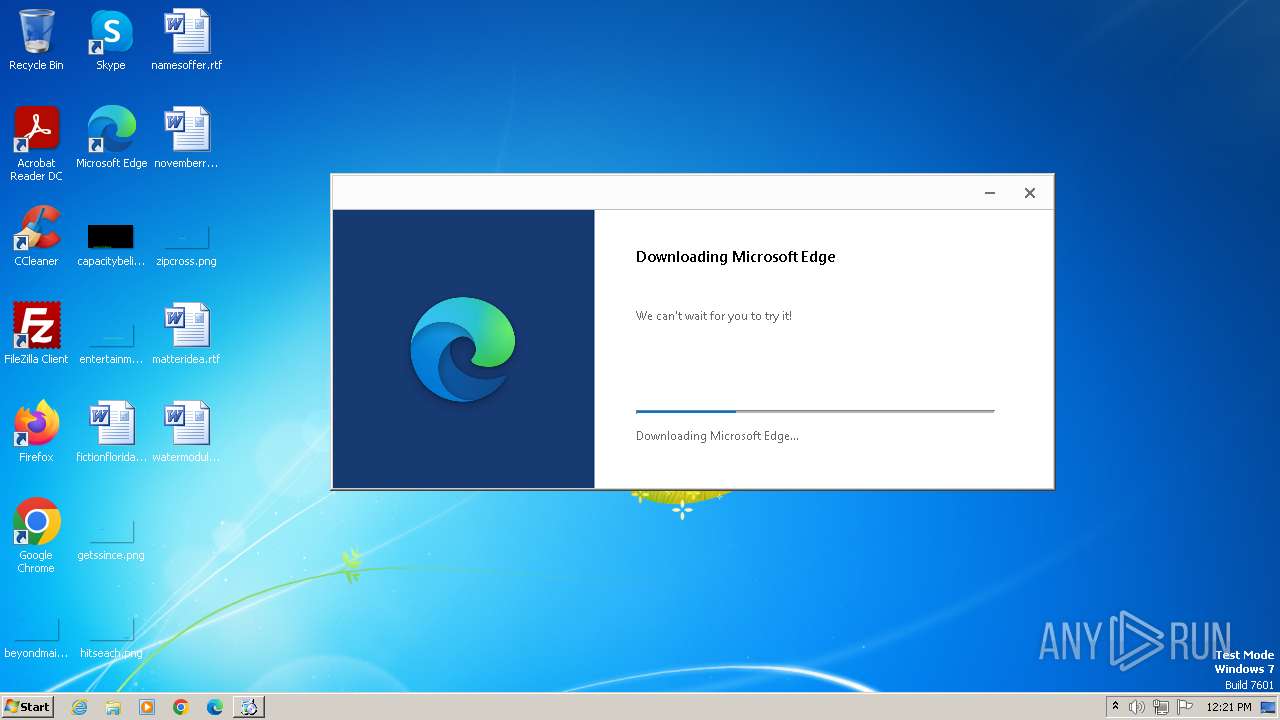The image size is (1280, 720).
Task: Open the Action Center flag icon
Action: 1185,707
